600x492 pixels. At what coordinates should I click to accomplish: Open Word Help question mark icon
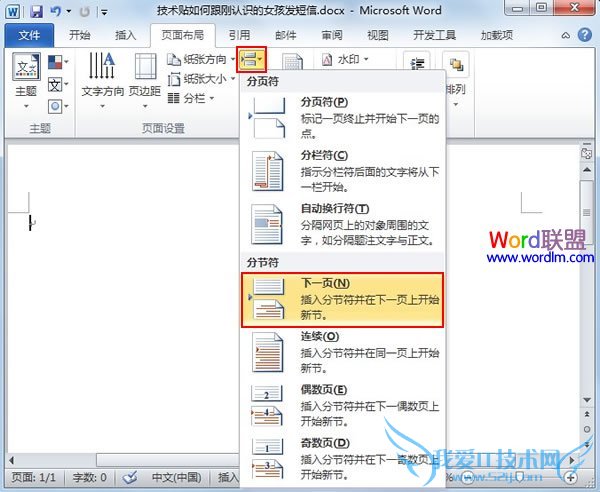tap(585, 35)
